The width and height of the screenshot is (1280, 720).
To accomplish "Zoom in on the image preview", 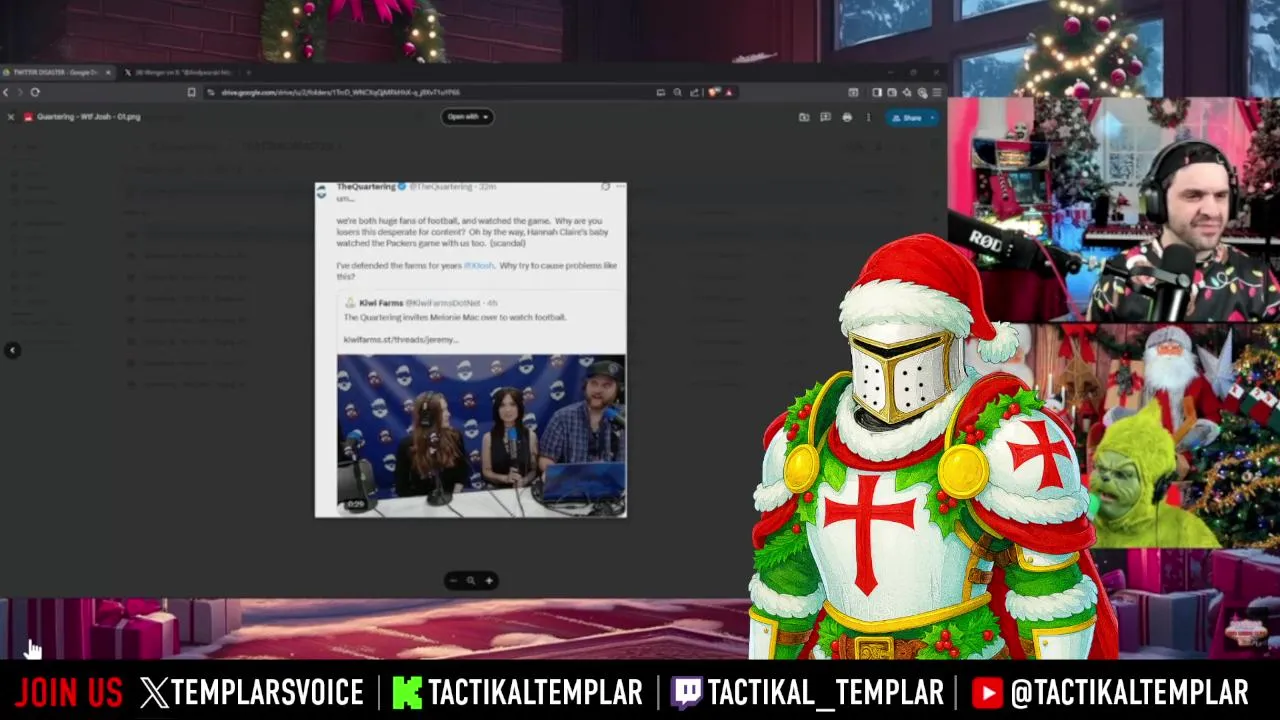I will [489, 580].
